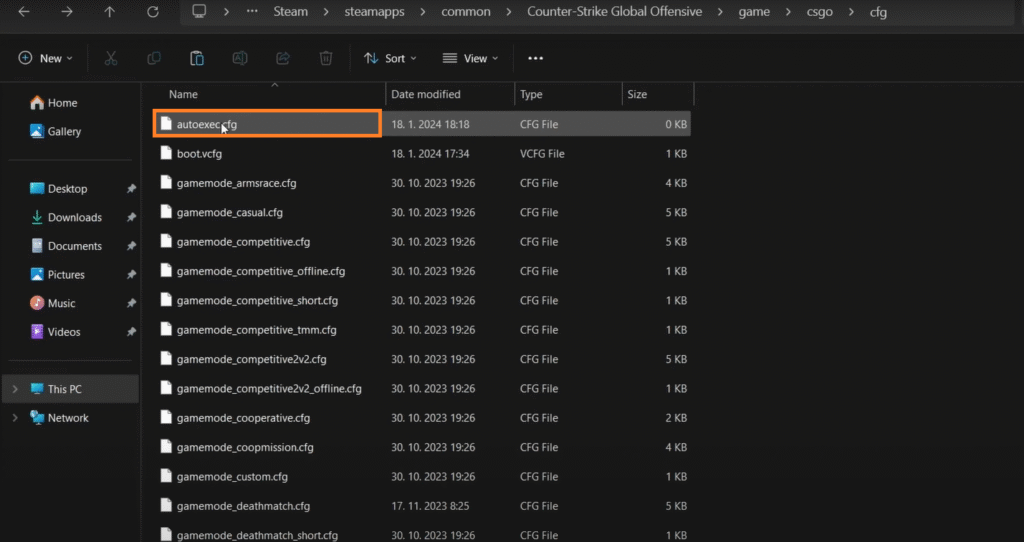Expand the Network tree node
The image size is (1024, 542).
15,418
